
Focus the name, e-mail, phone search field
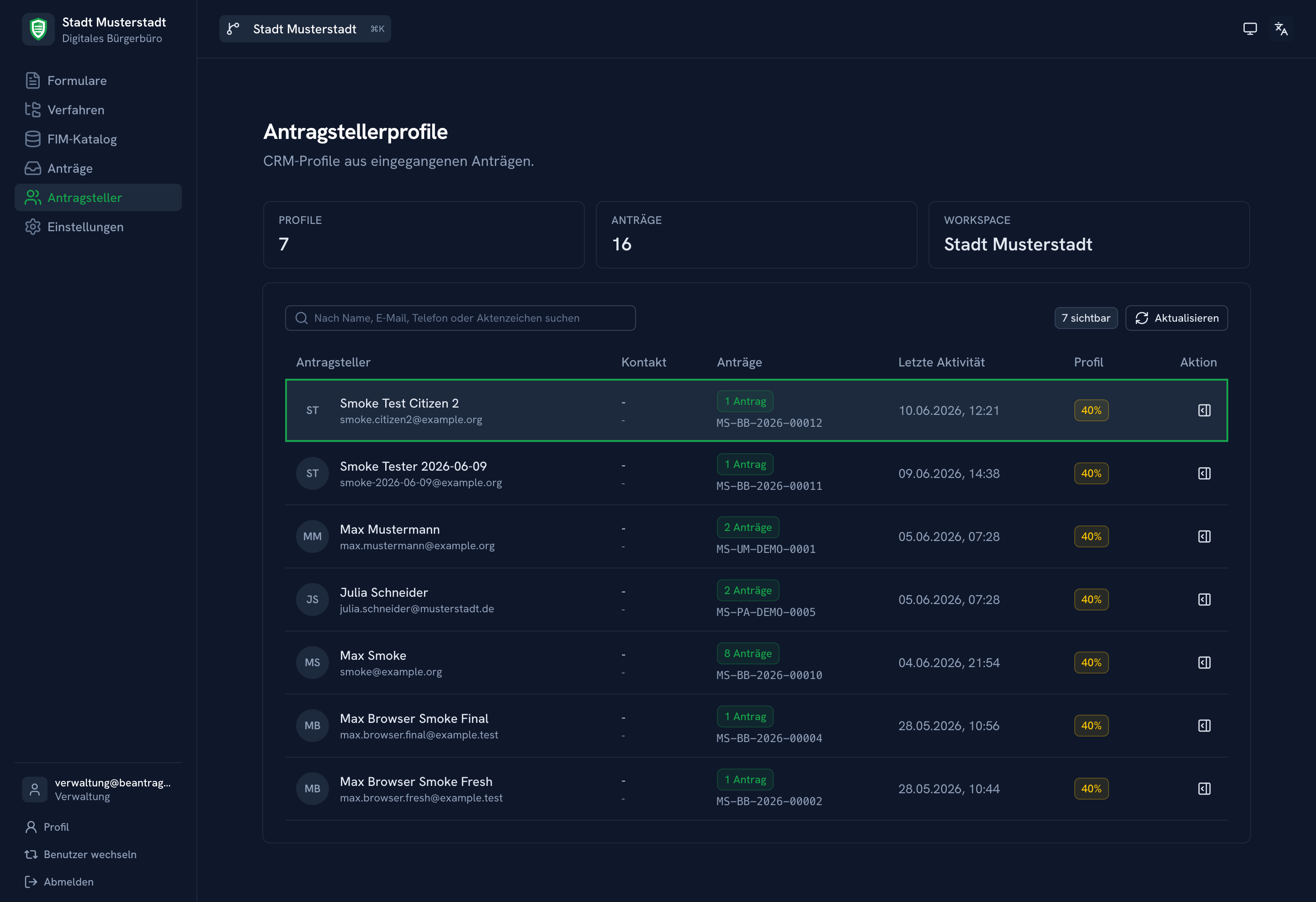pyautogui.click(x=461, y=318)
